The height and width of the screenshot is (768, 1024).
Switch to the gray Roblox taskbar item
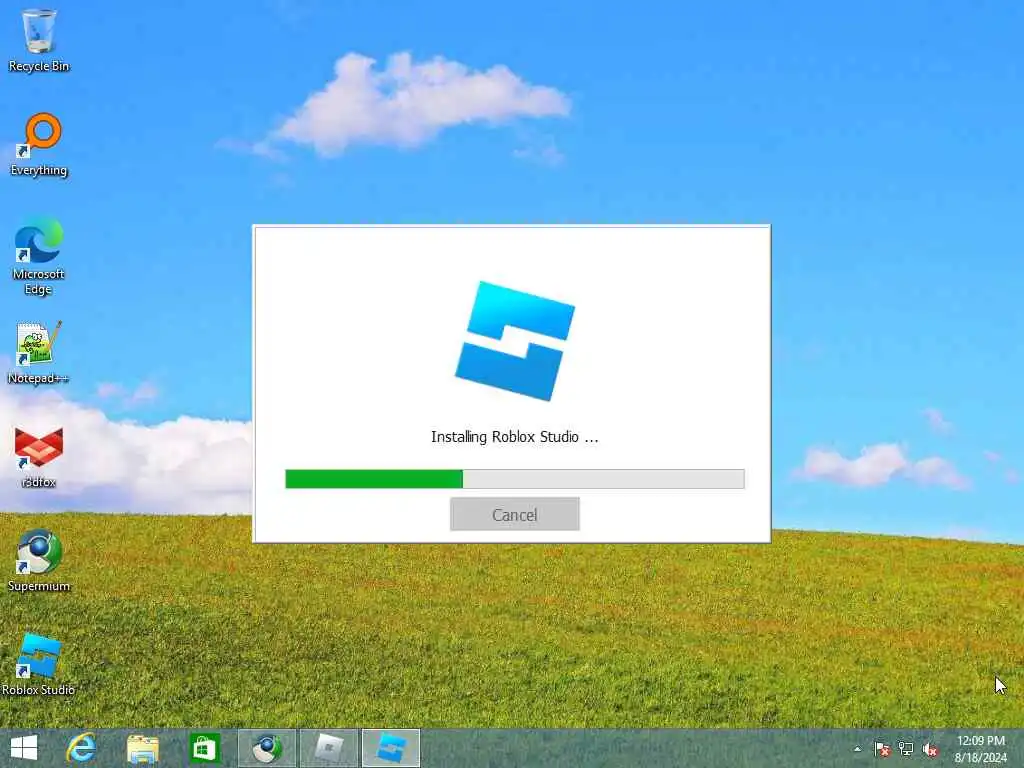pyautogui.click(x=328, y=748)
